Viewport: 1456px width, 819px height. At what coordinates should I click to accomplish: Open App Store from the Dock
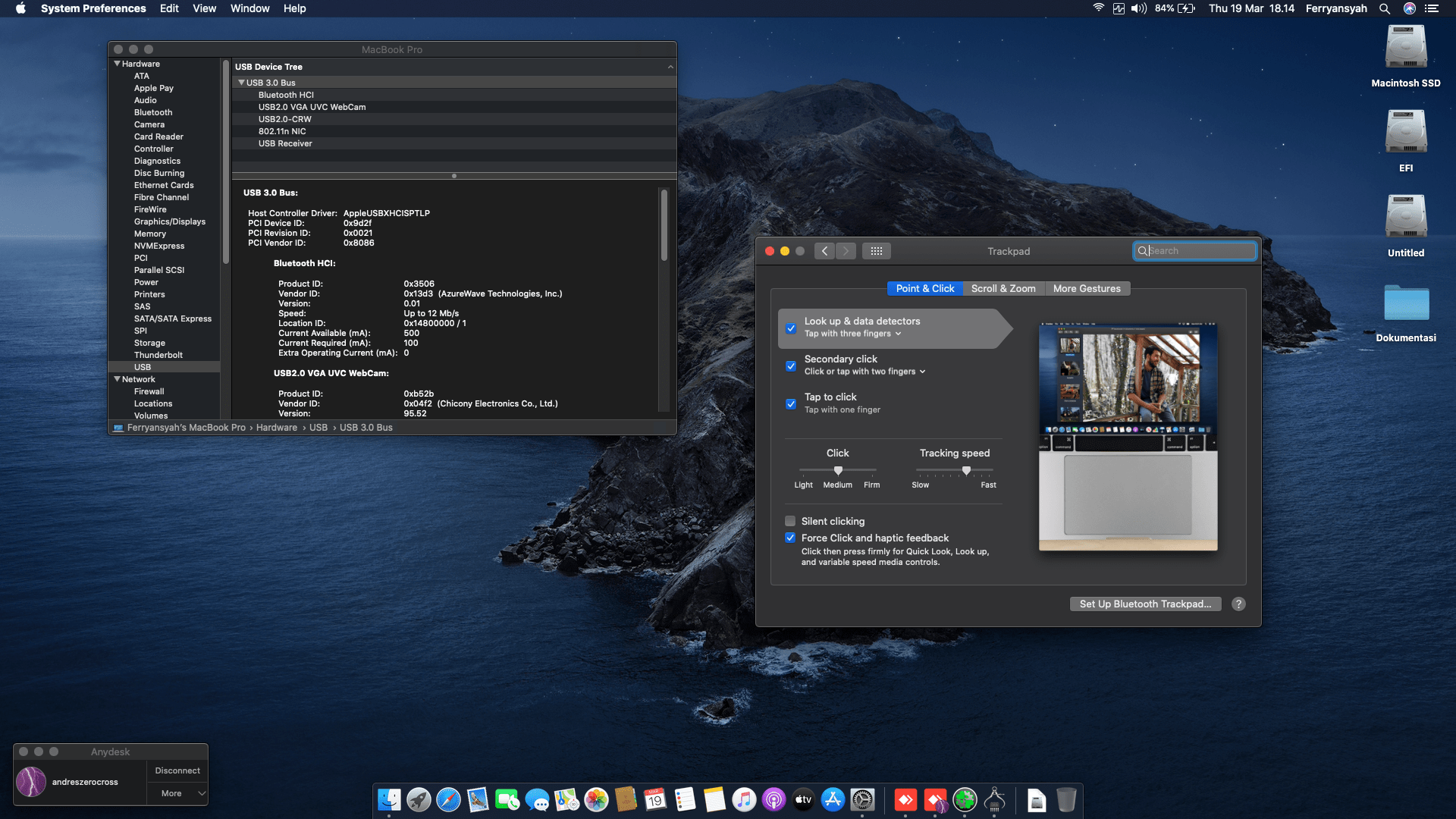[833, 800]
